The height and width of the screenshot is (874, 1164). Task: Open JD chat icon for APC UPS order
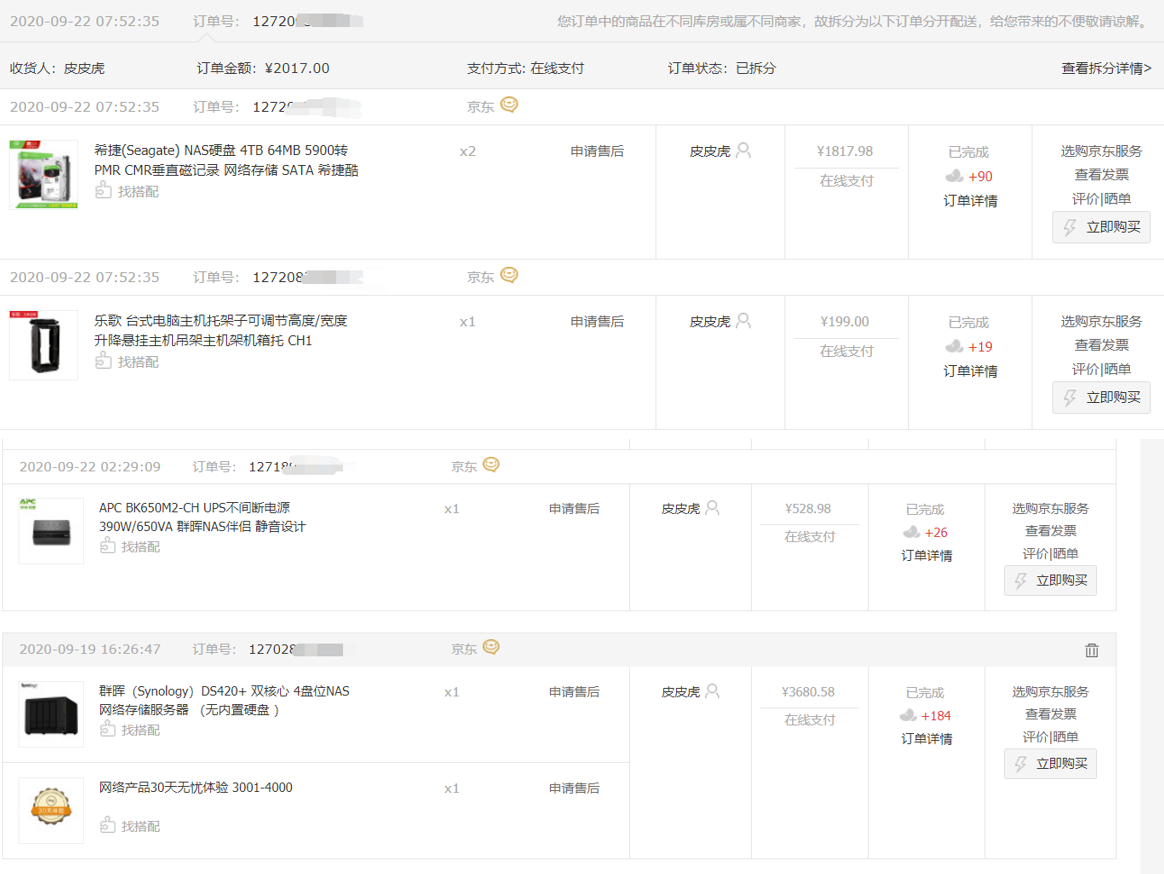tap(491, 465)
